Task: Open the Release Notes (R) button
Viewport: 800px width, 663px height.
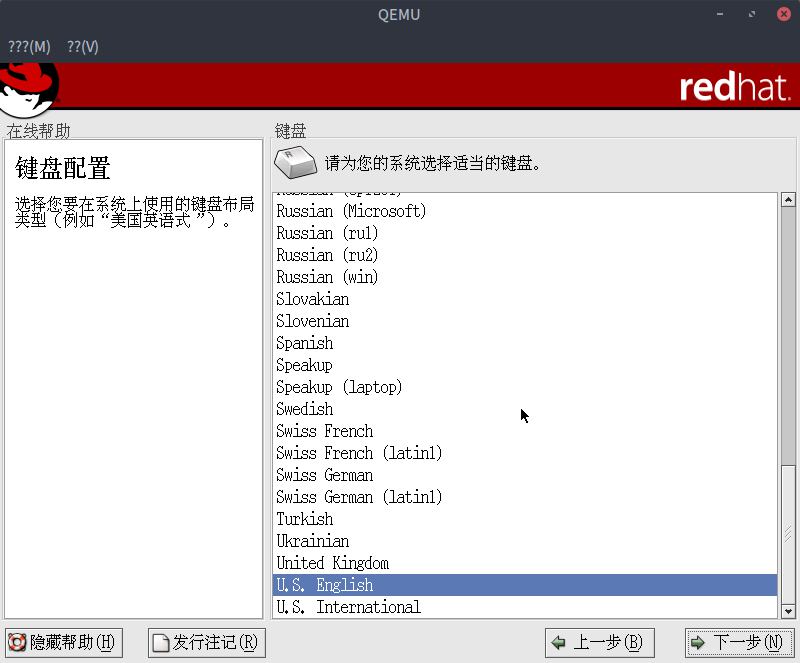Action: pos(206,642)
